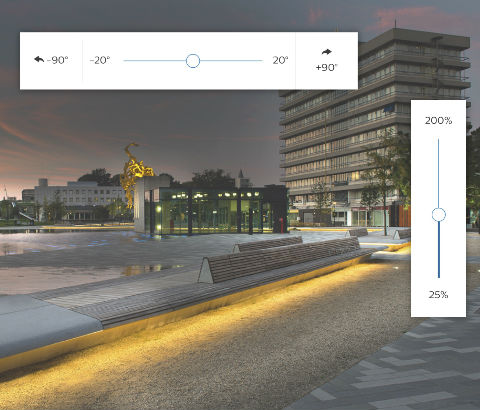The height and width of the screenshot is (410, 480).
Task: Select the 20° maximum rotation label
Action: pyautogui.click(x=280, y=60)
